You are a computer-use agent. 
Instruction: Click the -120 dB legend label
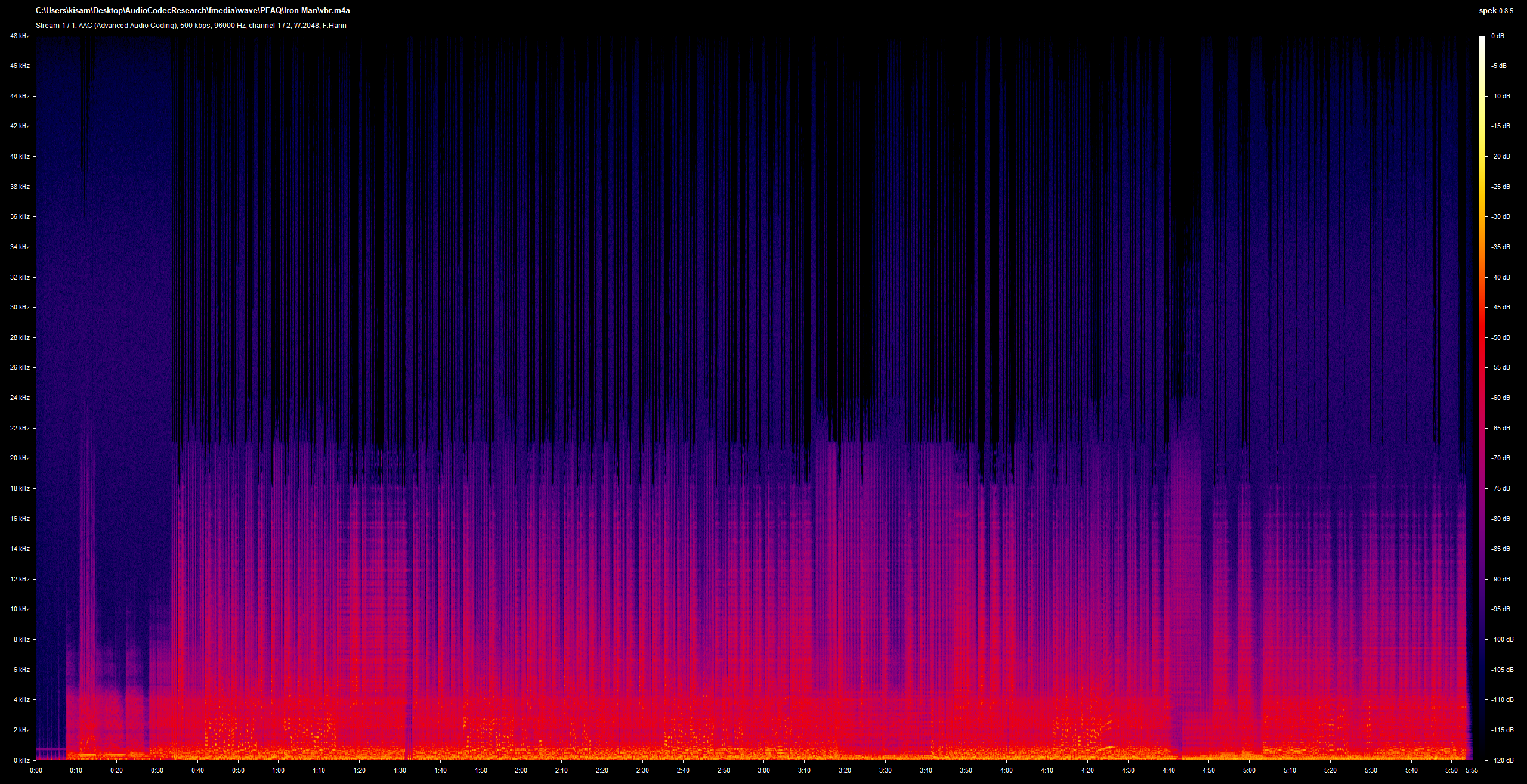click(x=1502, y=760)
